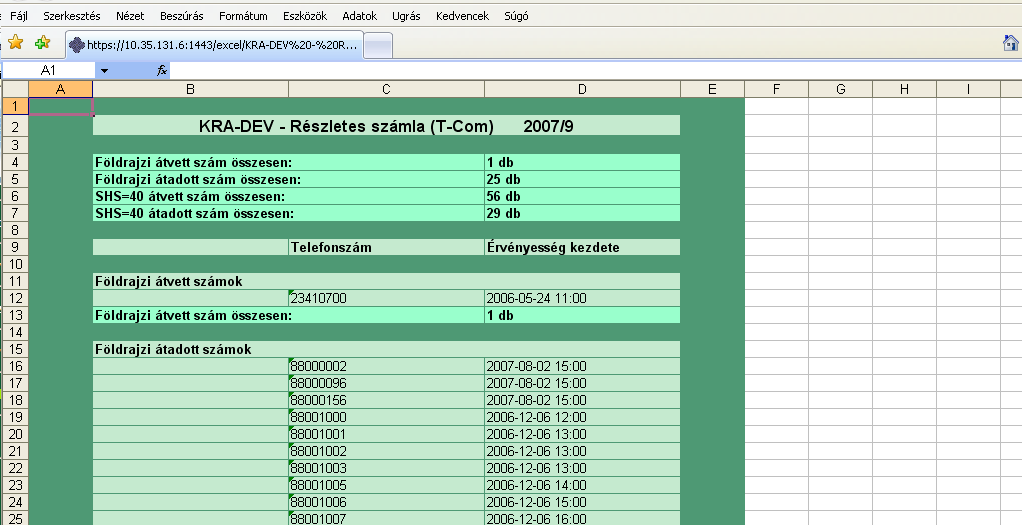Image resolution: width=1022 pixels, height=525 pixels.
Task: Open the Kedvencek menu
Action: pos(463,16)
